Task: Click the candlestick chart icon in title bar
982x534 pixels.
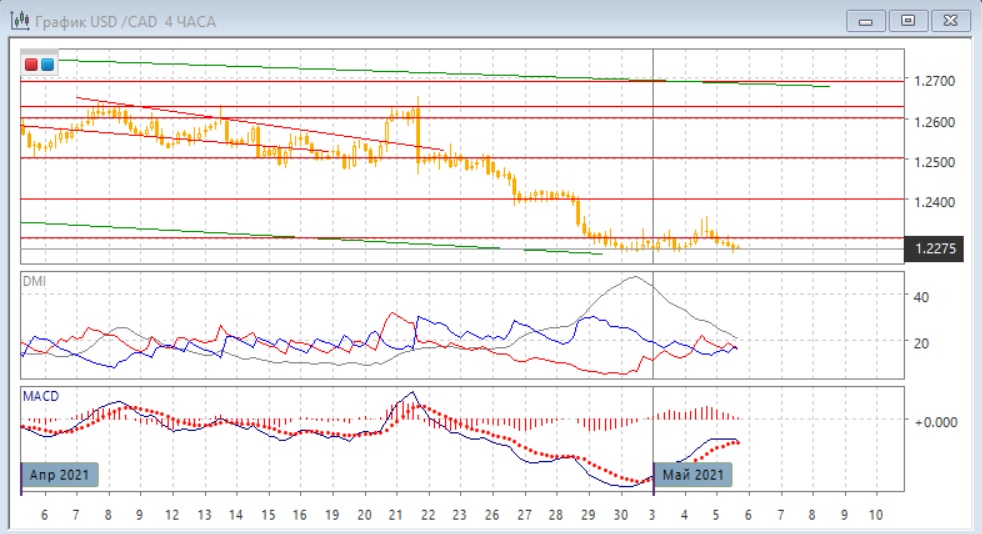Action: coord(19,20)
